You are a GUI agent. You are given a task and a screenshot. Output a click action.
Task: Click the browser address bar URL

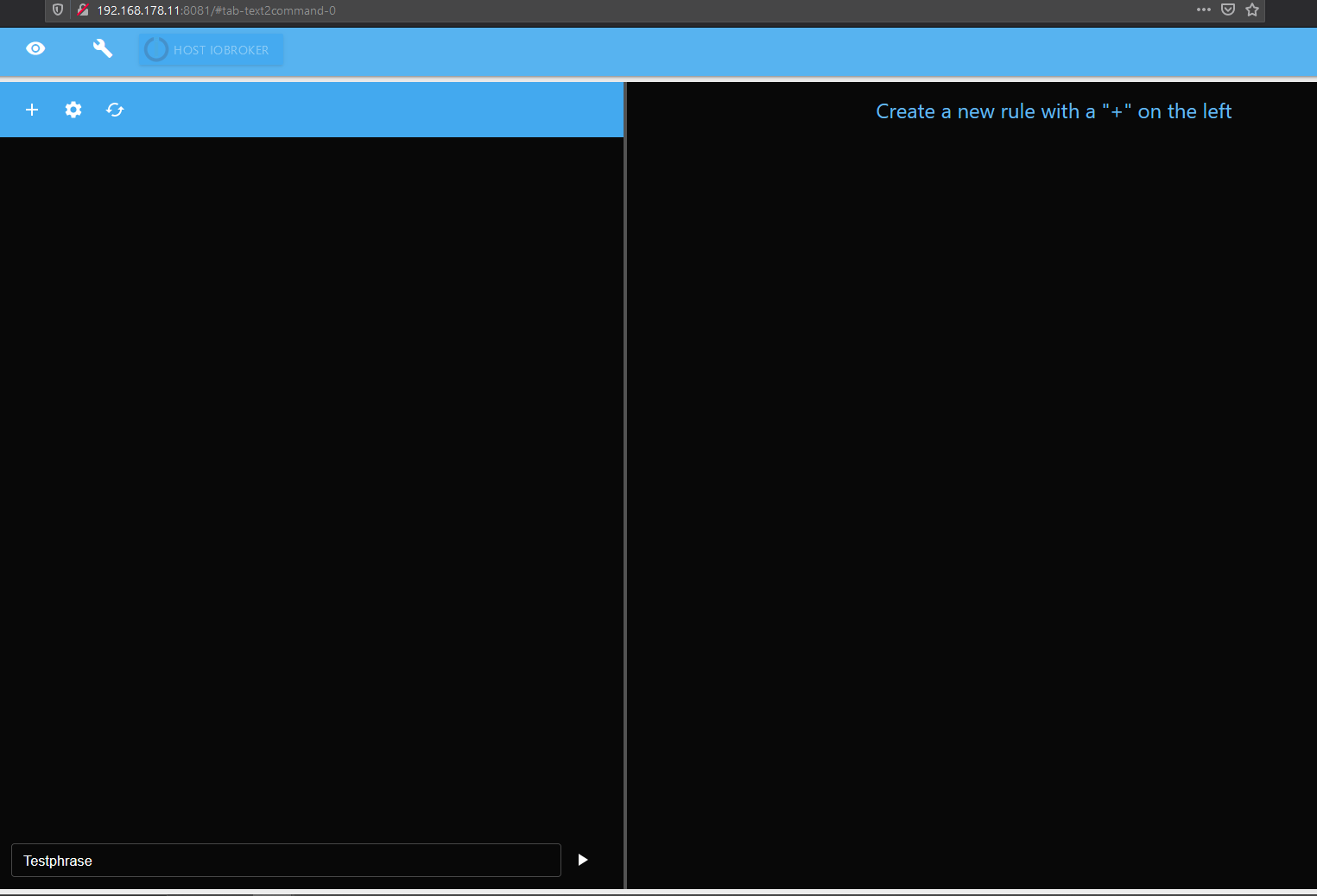coord(216,10)
